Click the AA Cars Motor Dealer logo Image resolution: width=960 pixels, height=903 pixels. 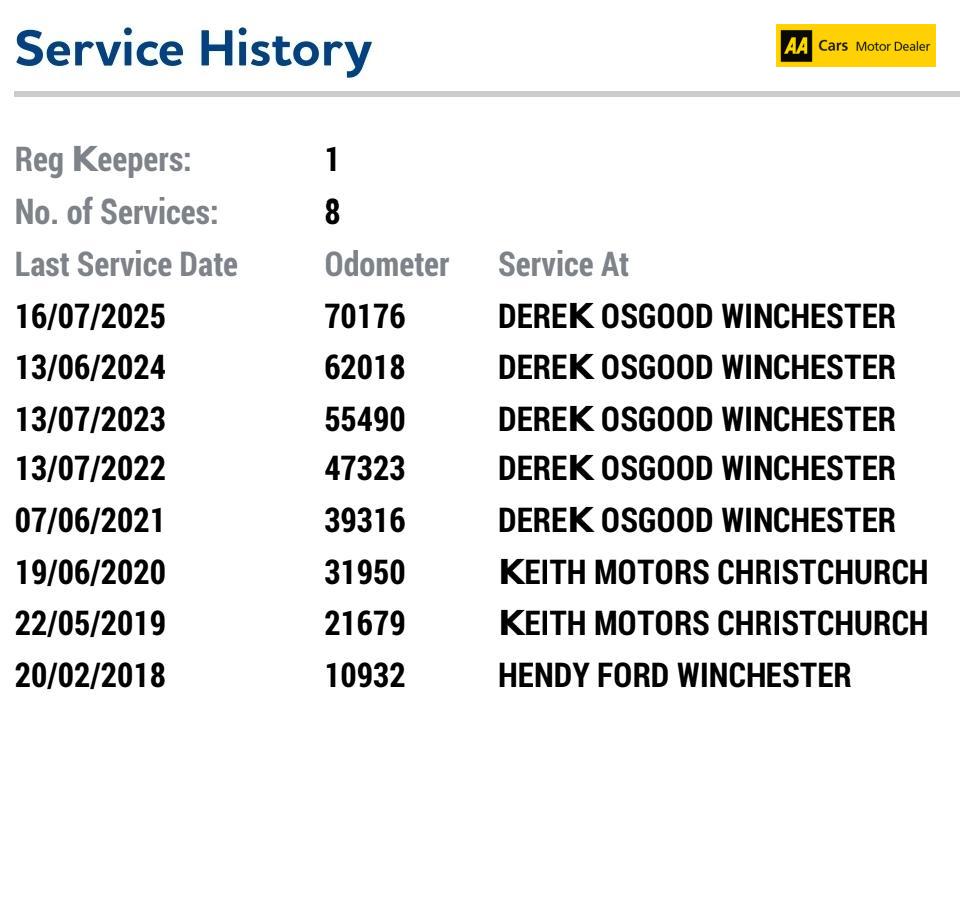tap(855, 45)
